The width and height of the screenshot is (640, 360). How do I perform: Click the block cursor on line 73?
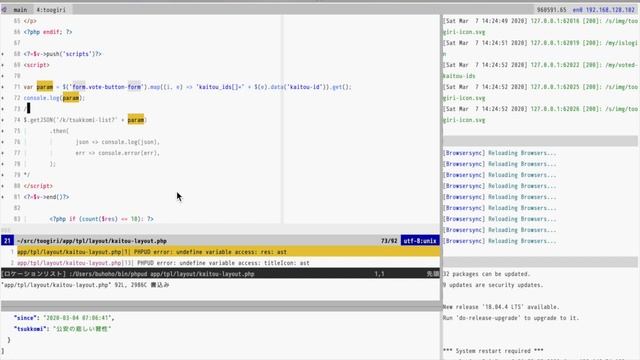(x=28, y=109)
